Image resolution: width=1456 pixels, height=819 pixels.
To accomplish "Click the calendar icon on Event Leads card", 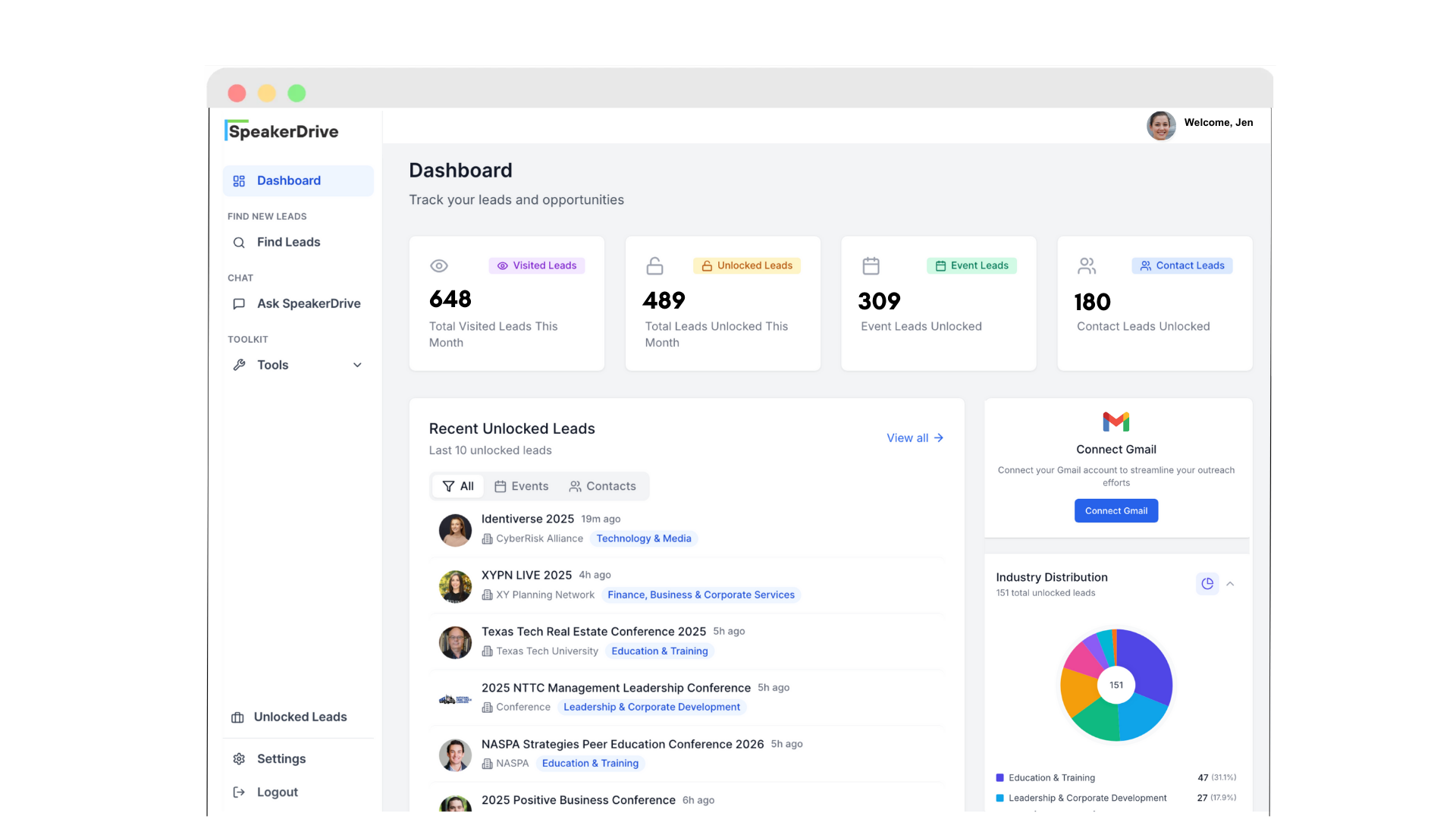I will coord(871,266).
